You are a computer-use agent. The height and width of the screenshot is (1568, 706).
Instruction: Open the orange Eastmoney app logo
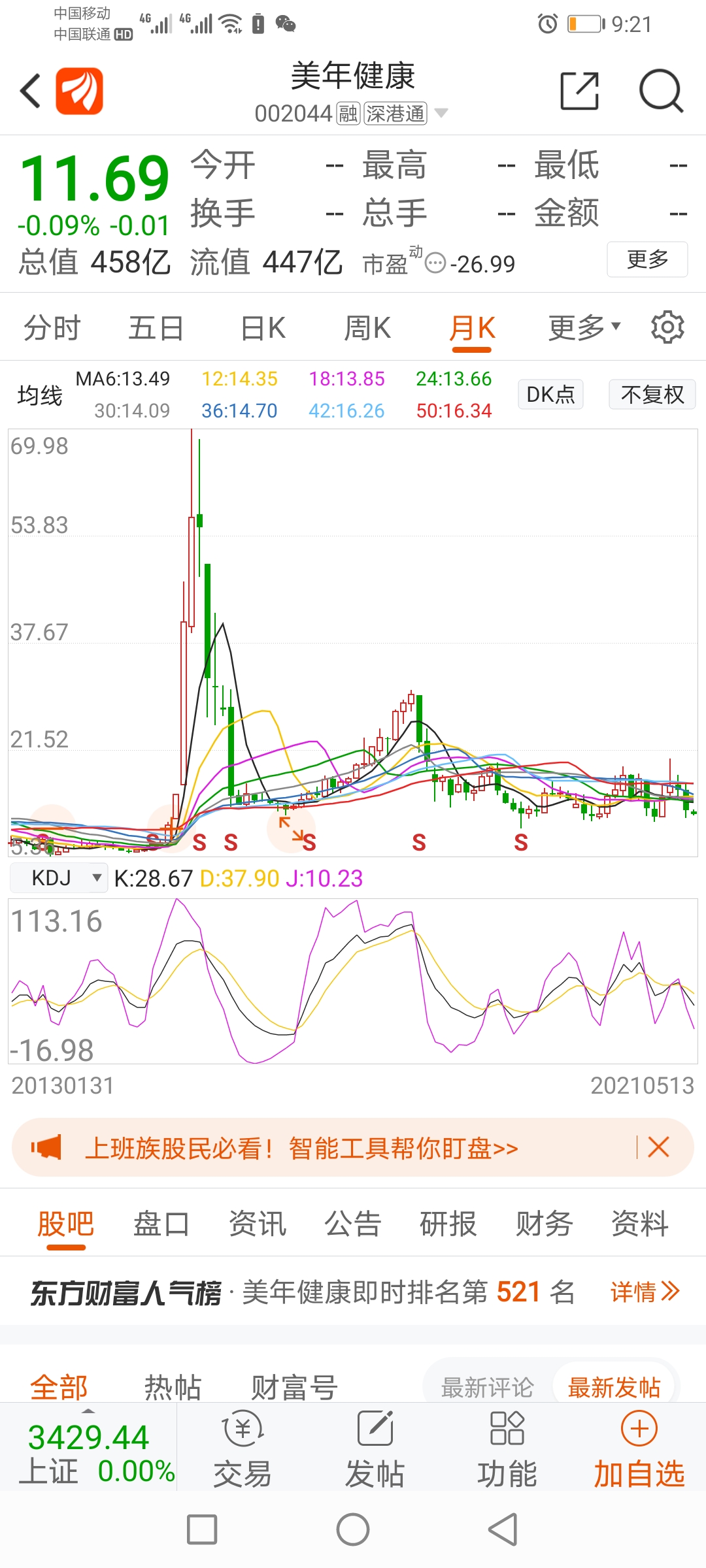click(79, 91)
